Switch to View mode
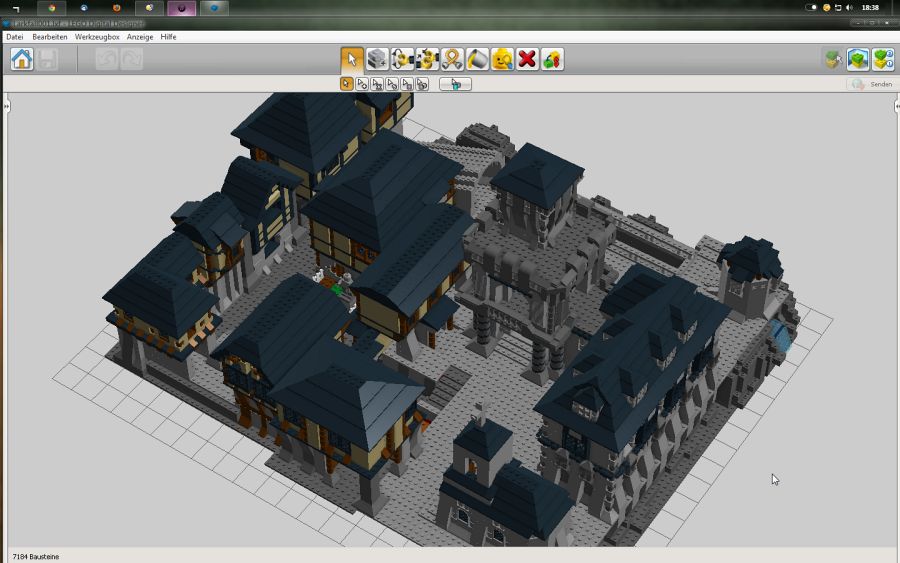 click(x=857, y=59)
